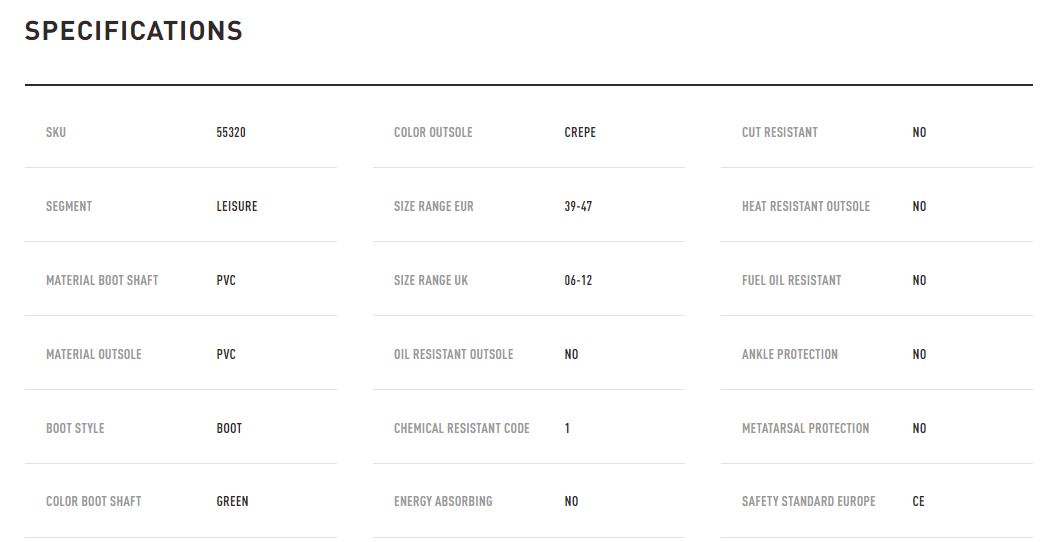Select the LEISURE segment value

tap(237, 206)
